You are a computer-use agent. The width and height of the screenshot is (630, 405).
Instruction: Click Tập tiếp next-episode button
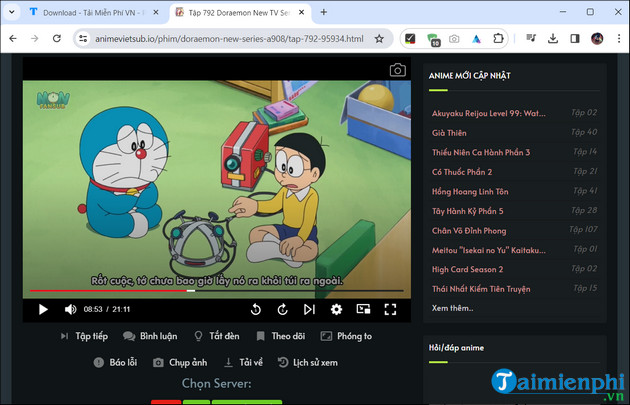[x=84, y=336]
